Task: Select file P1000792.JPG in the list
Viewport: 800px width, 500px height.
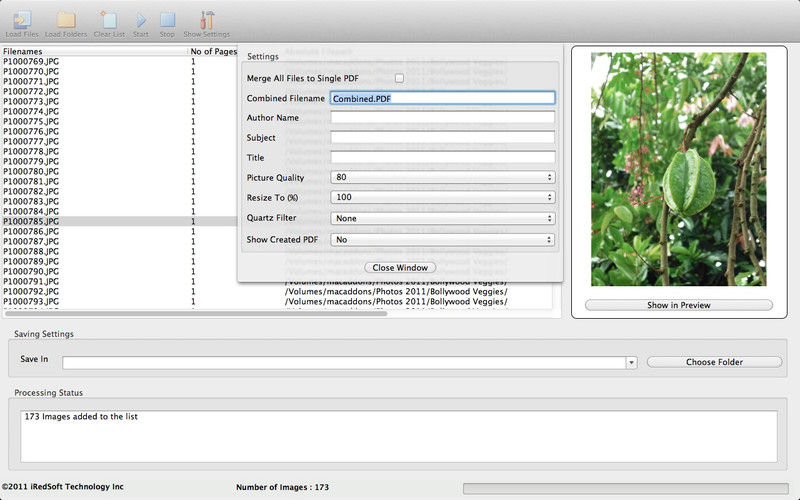Action: 31,291
